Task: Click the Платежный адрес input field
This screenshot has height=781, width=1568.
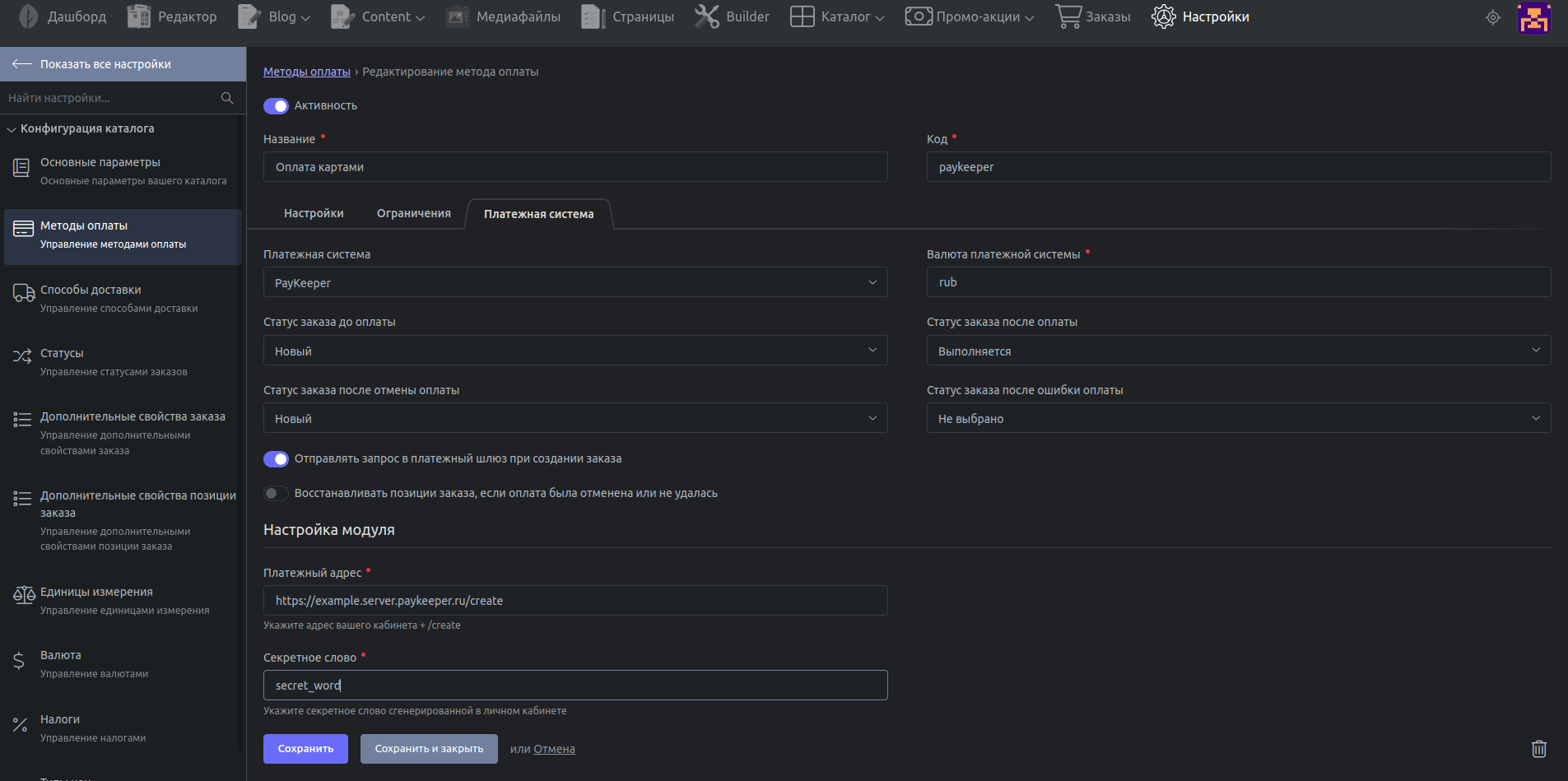Action: point(575,601)
